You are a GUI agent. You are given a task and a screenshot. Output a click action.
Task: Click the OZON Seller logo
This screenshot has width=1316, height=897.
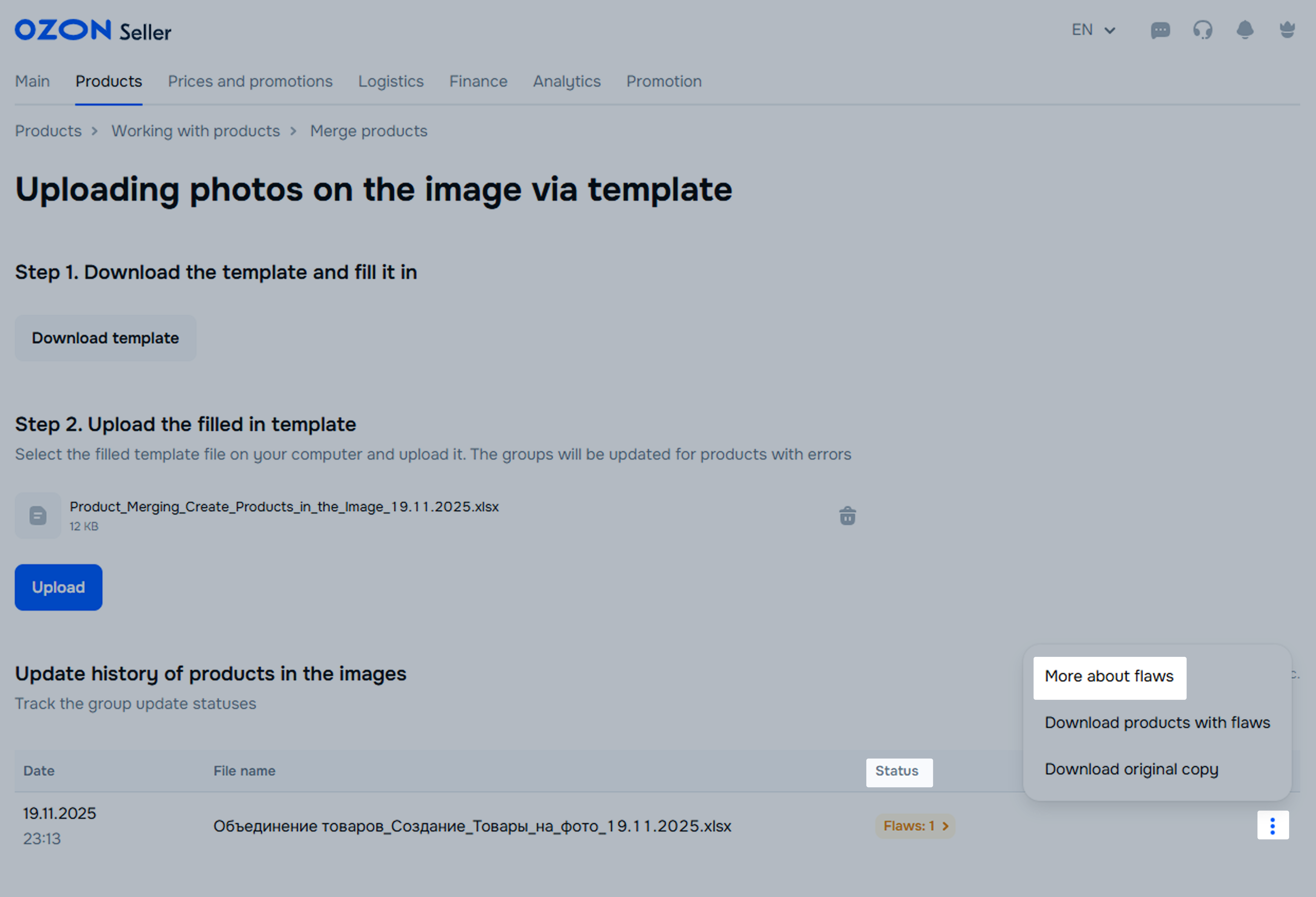click(x=93, y=31)
